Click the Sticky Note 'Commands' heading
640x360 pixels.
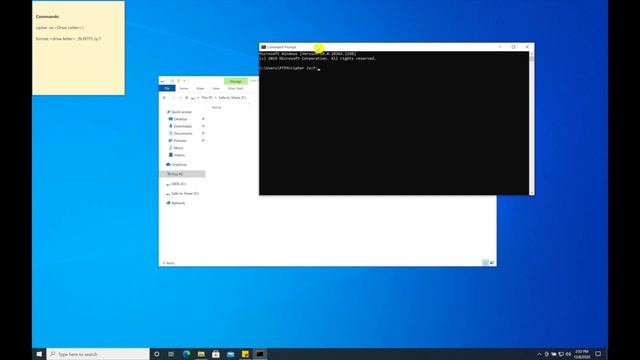coord(47,16)
